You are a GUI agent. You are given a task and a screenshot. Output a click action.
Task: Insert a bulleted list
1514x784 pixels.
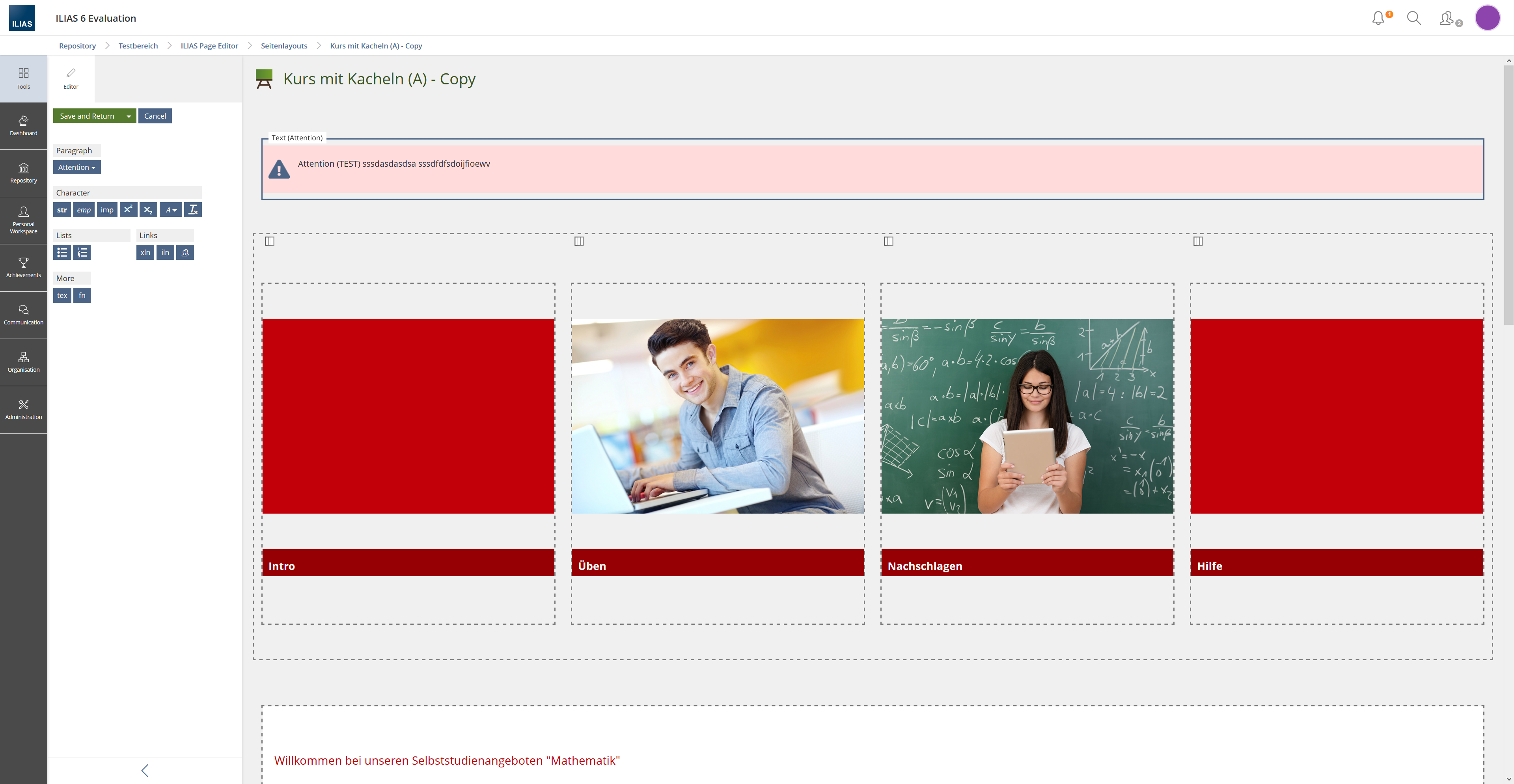click(x=62, y=253)
